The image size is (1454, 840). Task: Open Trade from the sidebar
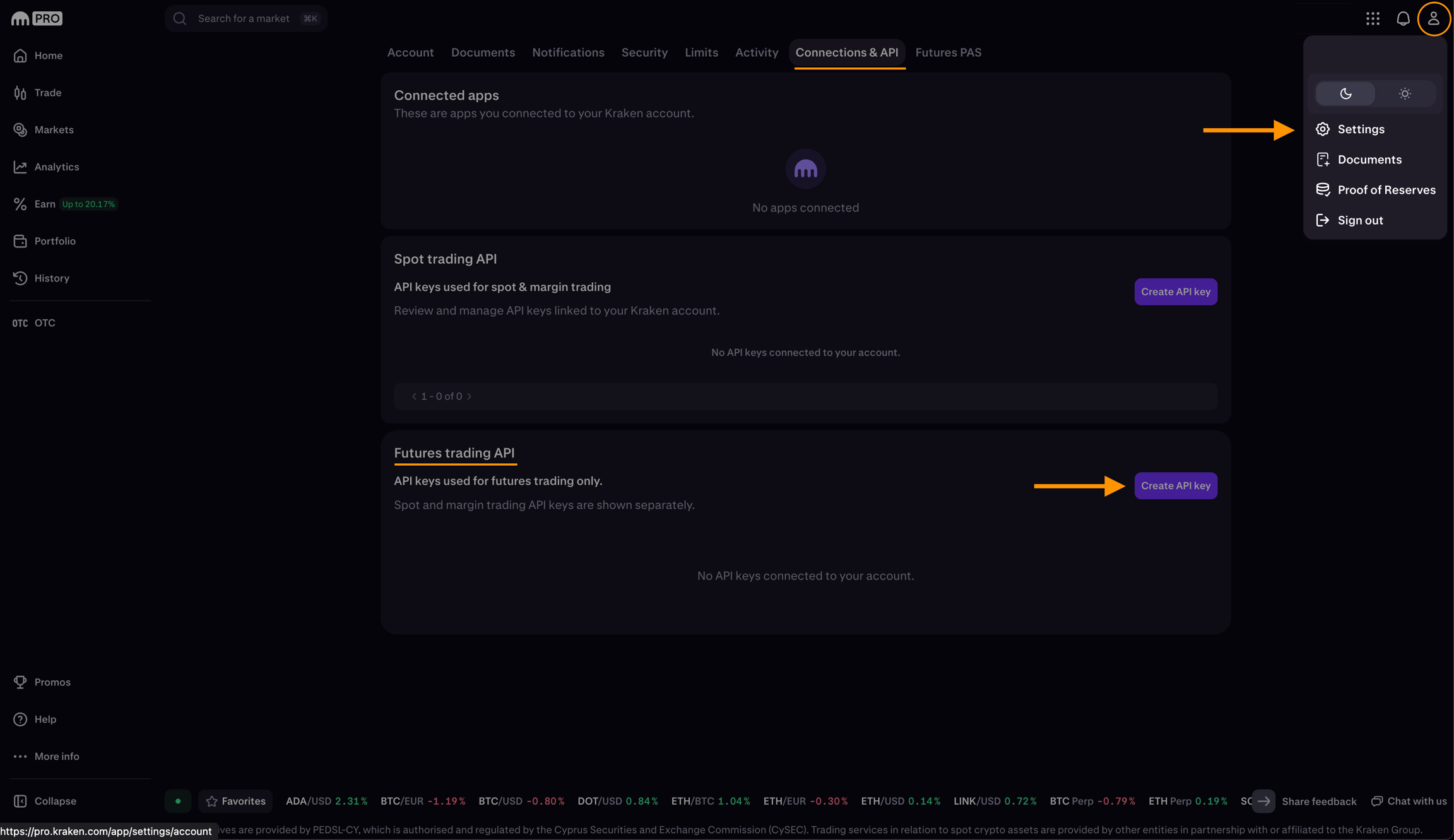[x=47, y=93]
